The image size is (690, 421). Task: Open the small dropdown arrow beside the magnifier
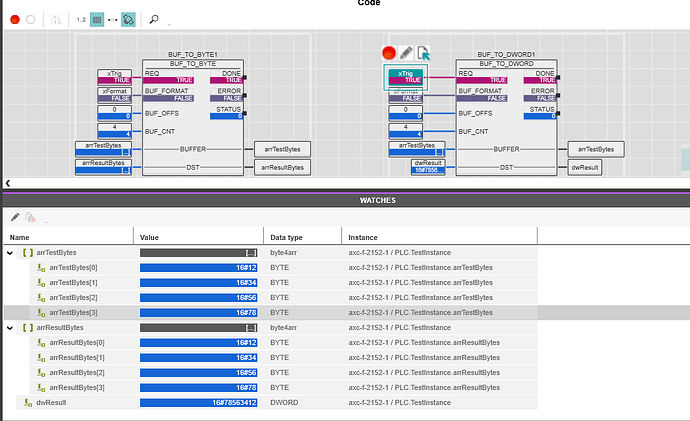coord(167,23)
